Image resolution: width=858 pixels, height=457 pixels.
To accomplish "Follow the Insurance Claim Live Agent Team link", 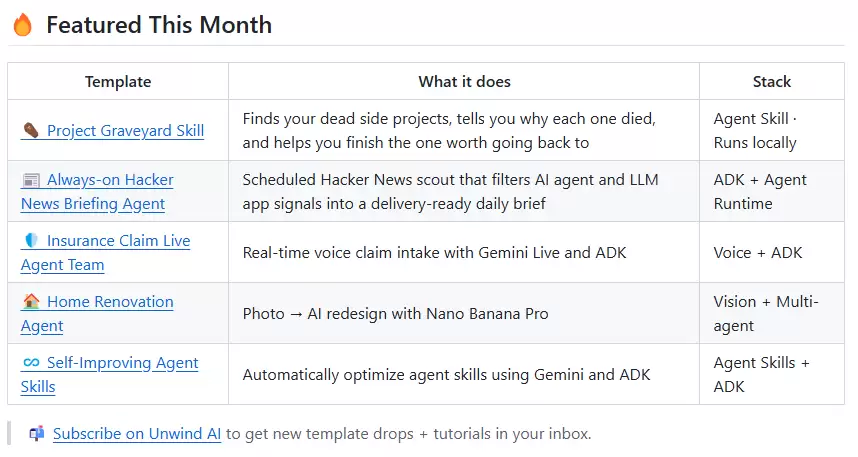I will click(106, 252).
